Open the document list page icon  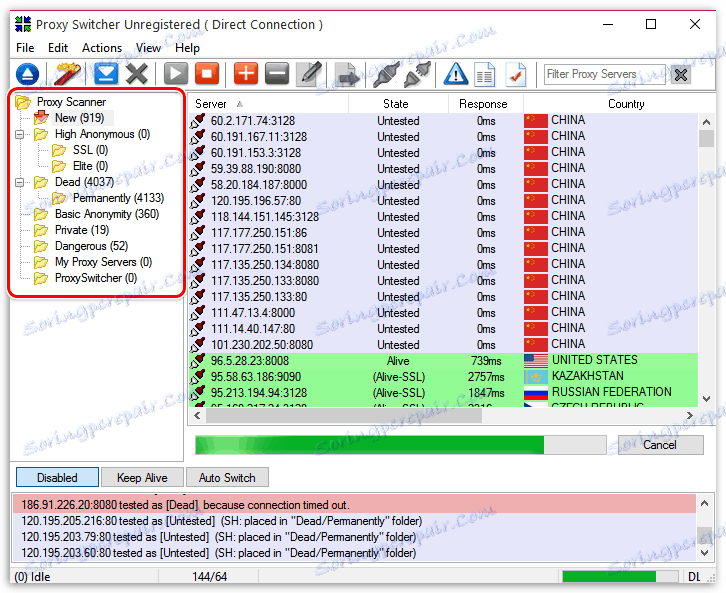pos(485,75)
